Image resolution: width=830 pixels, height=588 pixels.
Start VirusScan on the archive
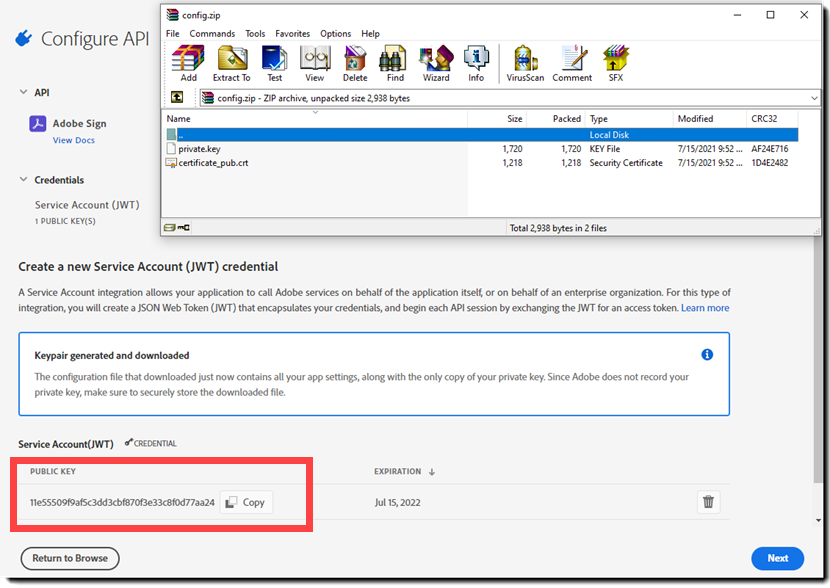[525, 63]
